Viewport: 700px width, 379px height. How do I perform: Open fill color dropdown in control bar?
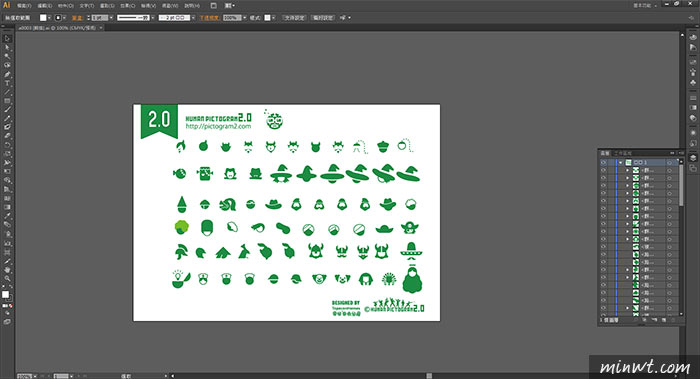[49, 18]
